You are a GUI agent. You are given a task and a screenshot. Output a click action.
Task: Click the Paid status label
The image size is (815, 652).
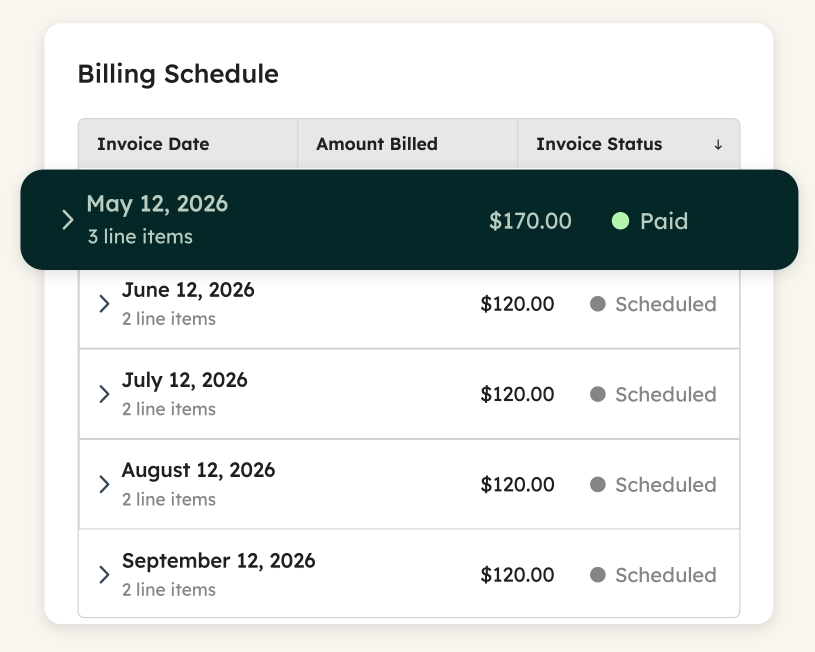[x=664, y=221]
